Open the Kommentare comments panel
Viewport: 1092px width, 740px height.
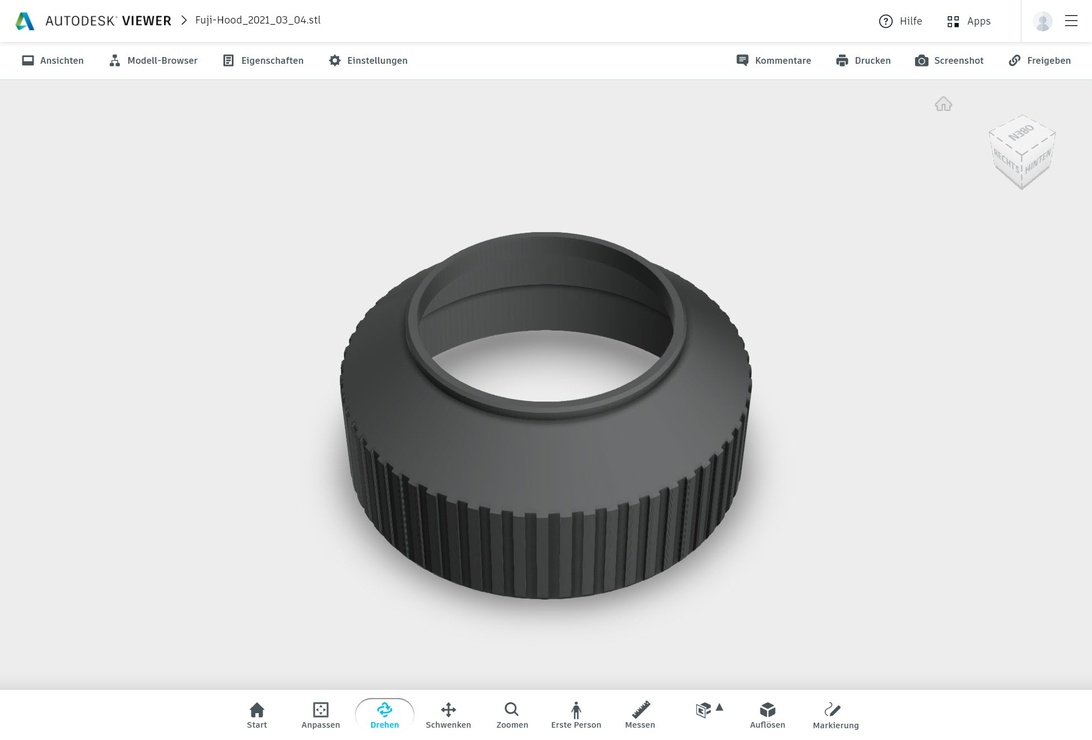point(773,61)
